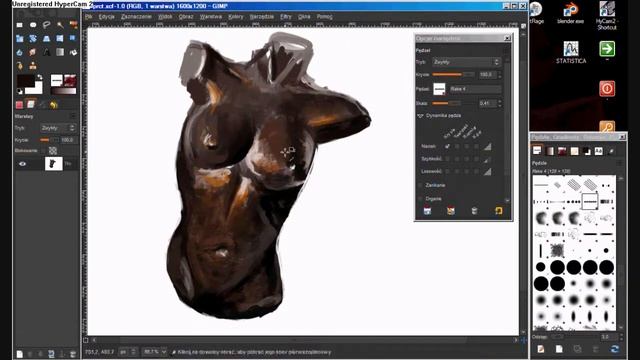Switch to fonts tab (Aa) in brushes dock
The image size is (640, 360).
(598, 151)
